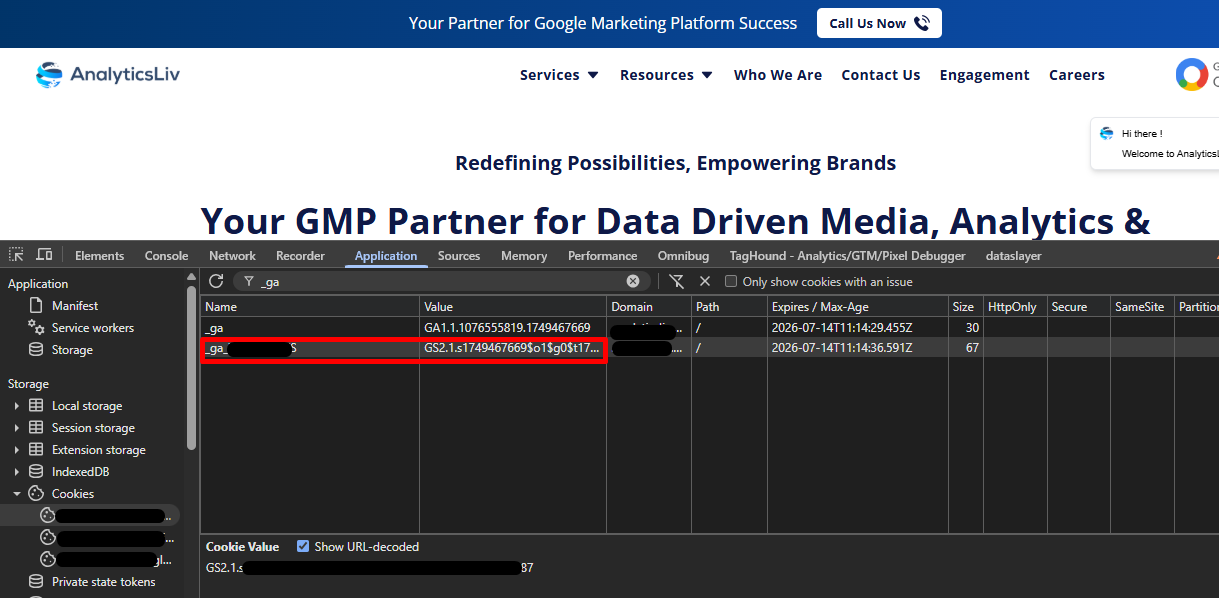The width and height of the screenshot is (1219, 598).
Task: Open the Recorder tab
Action: point(300,256)
